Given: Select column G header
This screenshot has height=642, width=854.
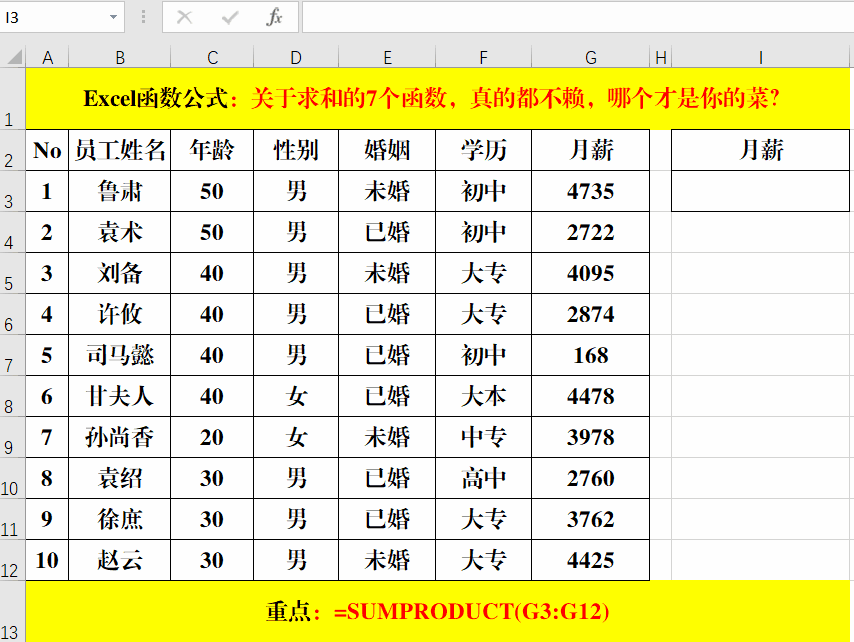Looking at the screenshot, I should [590, 57].
